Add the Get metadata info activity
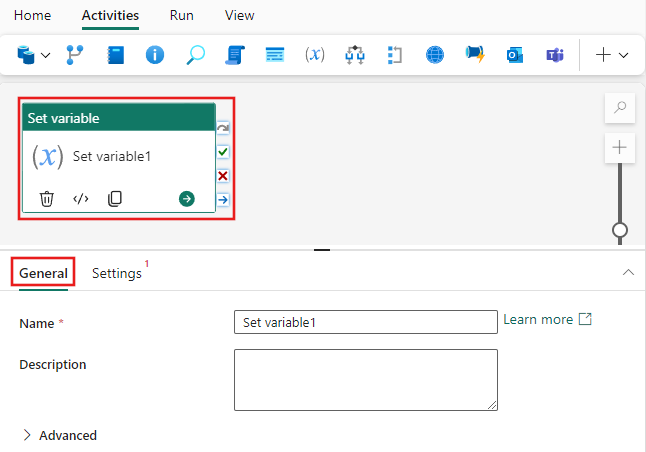Screen dimensions: 646x452 155,55
